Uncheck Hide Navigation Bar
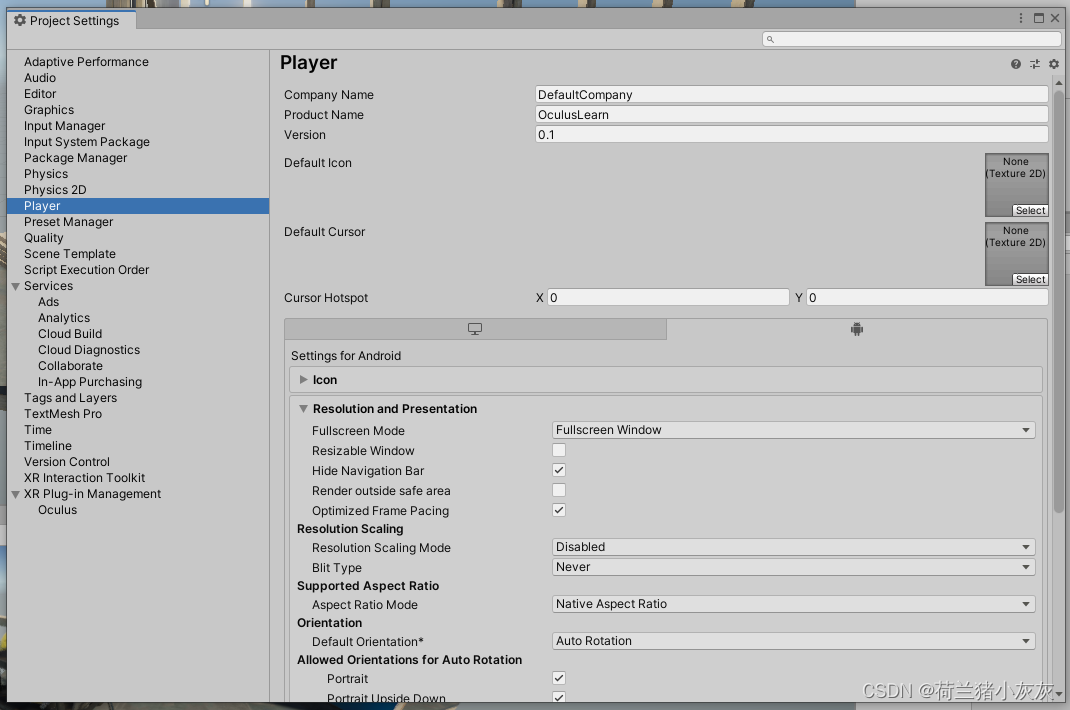Viewport: 1070px width, 710px height. coord(559,470)
